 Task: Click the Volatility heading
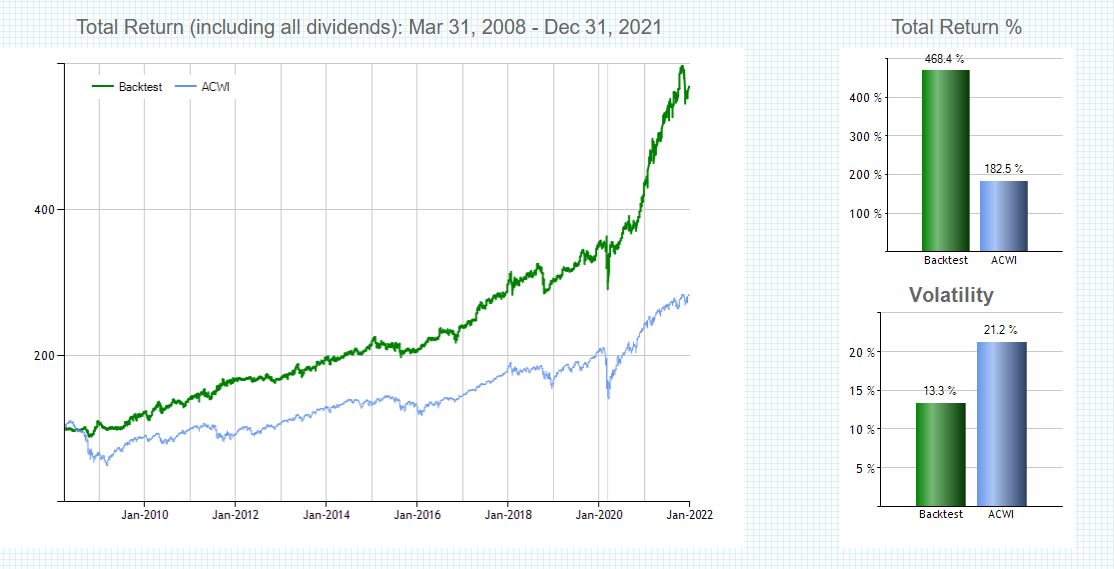951,295
